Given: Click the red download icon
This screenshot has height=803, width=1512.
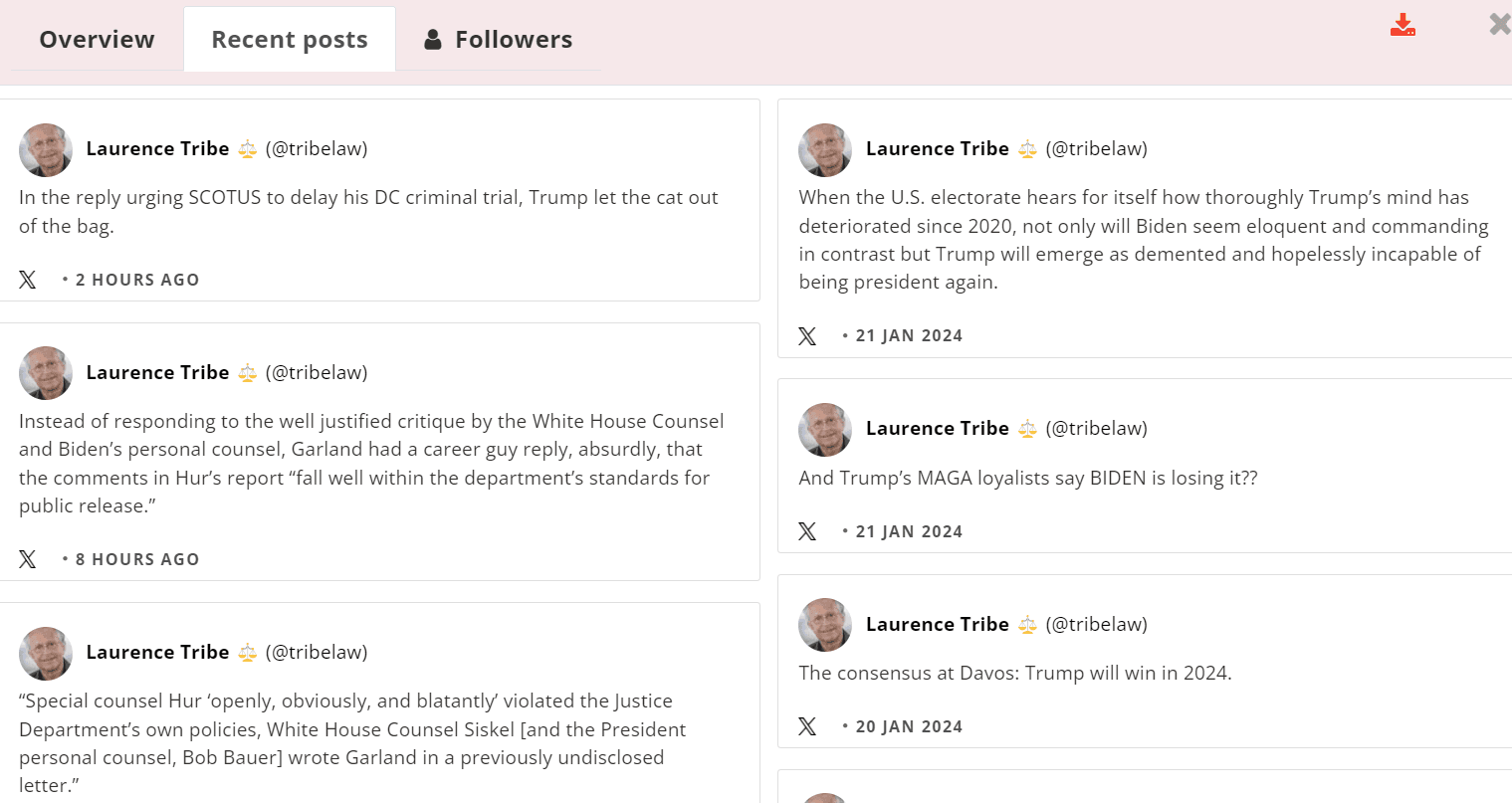Looking at the screenshot, I should click(x=1403, y=25).
